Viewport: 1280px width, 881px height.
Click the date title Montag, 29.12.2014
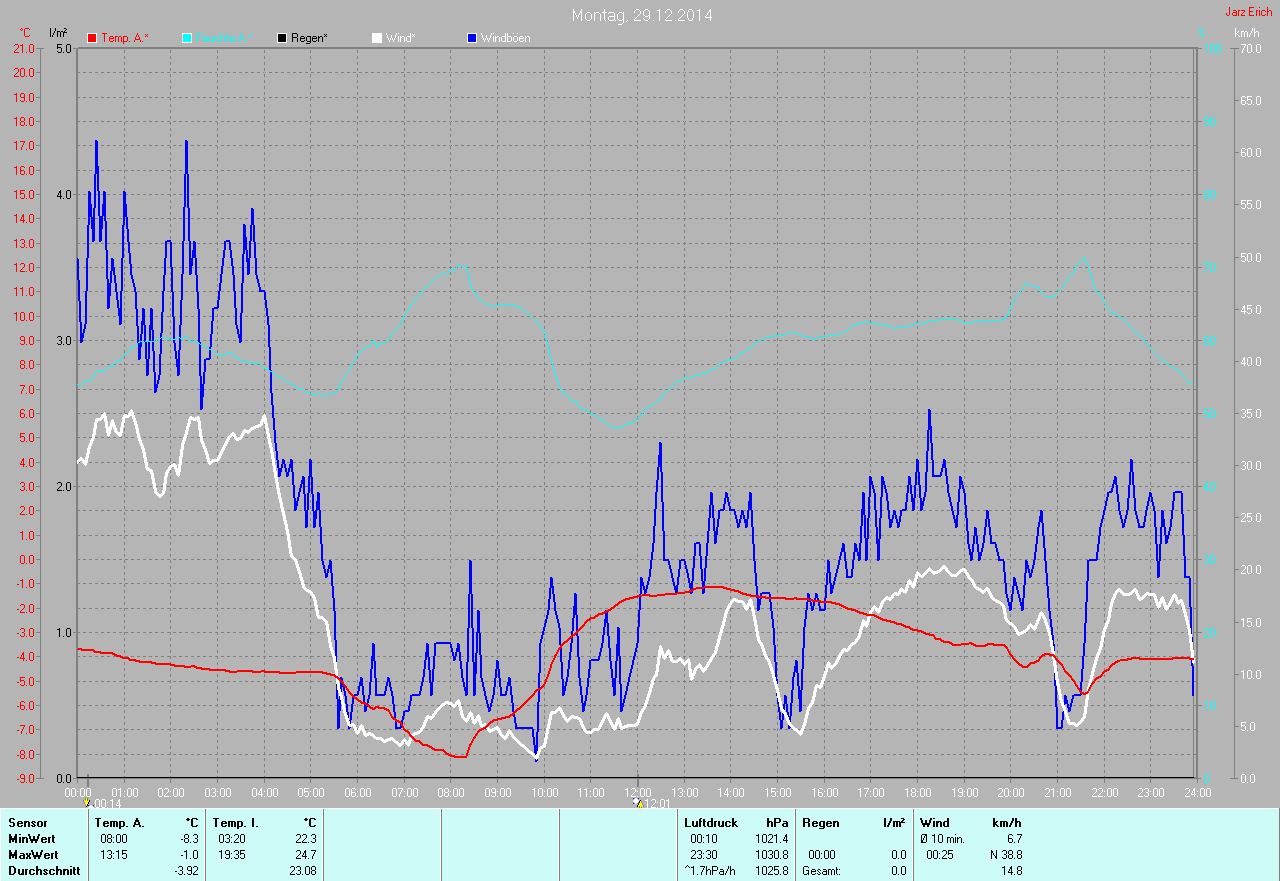pyautogui.click(x=642, y=15)
